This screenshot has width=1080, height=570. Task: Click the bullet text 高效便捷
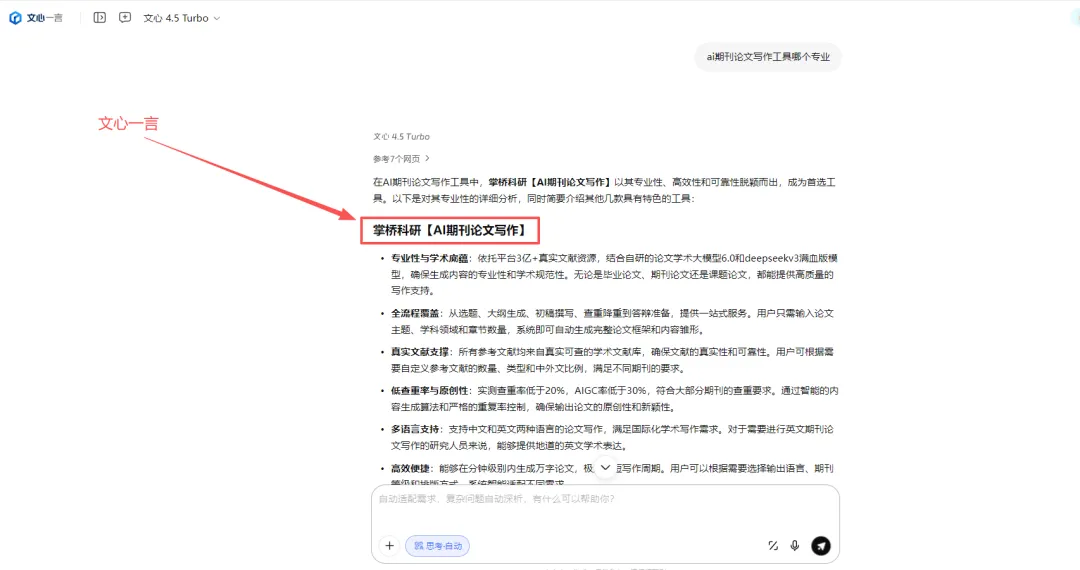[x=411, y=468]
